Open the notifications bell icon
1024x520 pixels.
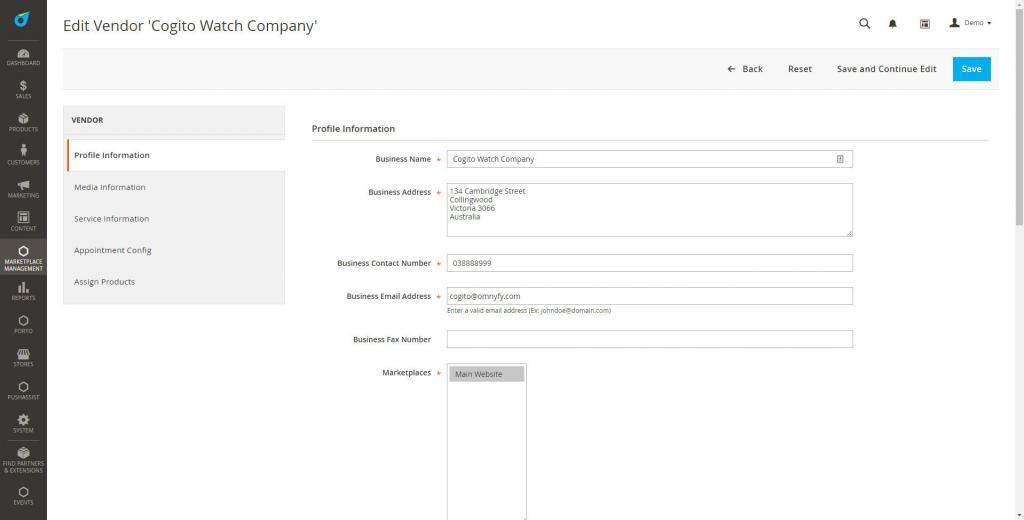coord(892,24)
